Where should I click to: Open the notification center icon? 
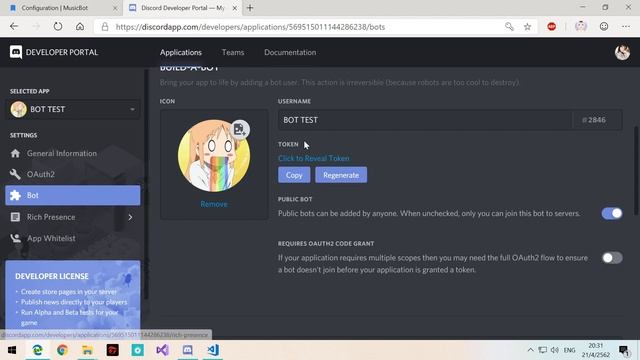(x=624, y=350)
